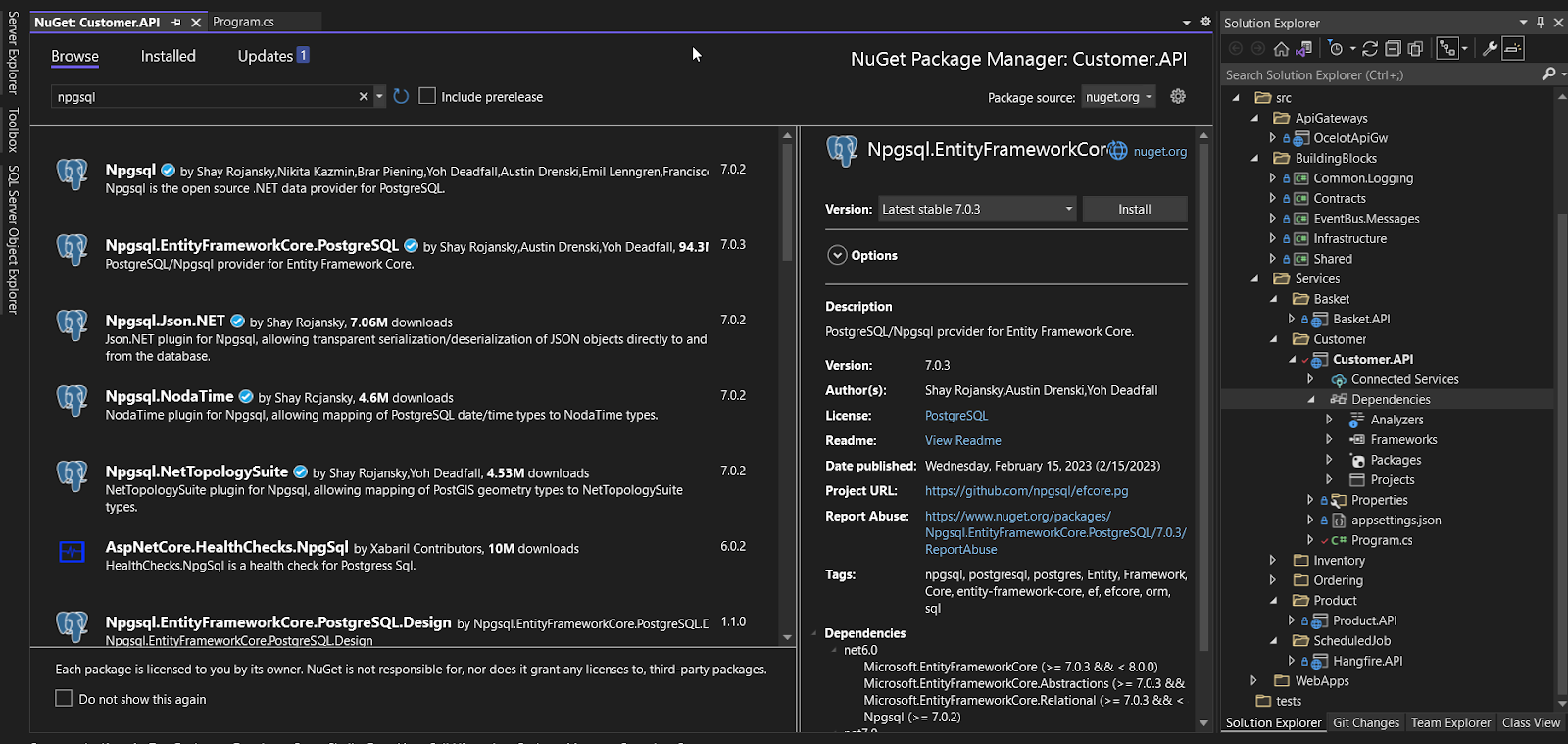The image size is (1568, 744).
Task: Click Properties wrench icon in Solution Explorer
Action: 1490,48
